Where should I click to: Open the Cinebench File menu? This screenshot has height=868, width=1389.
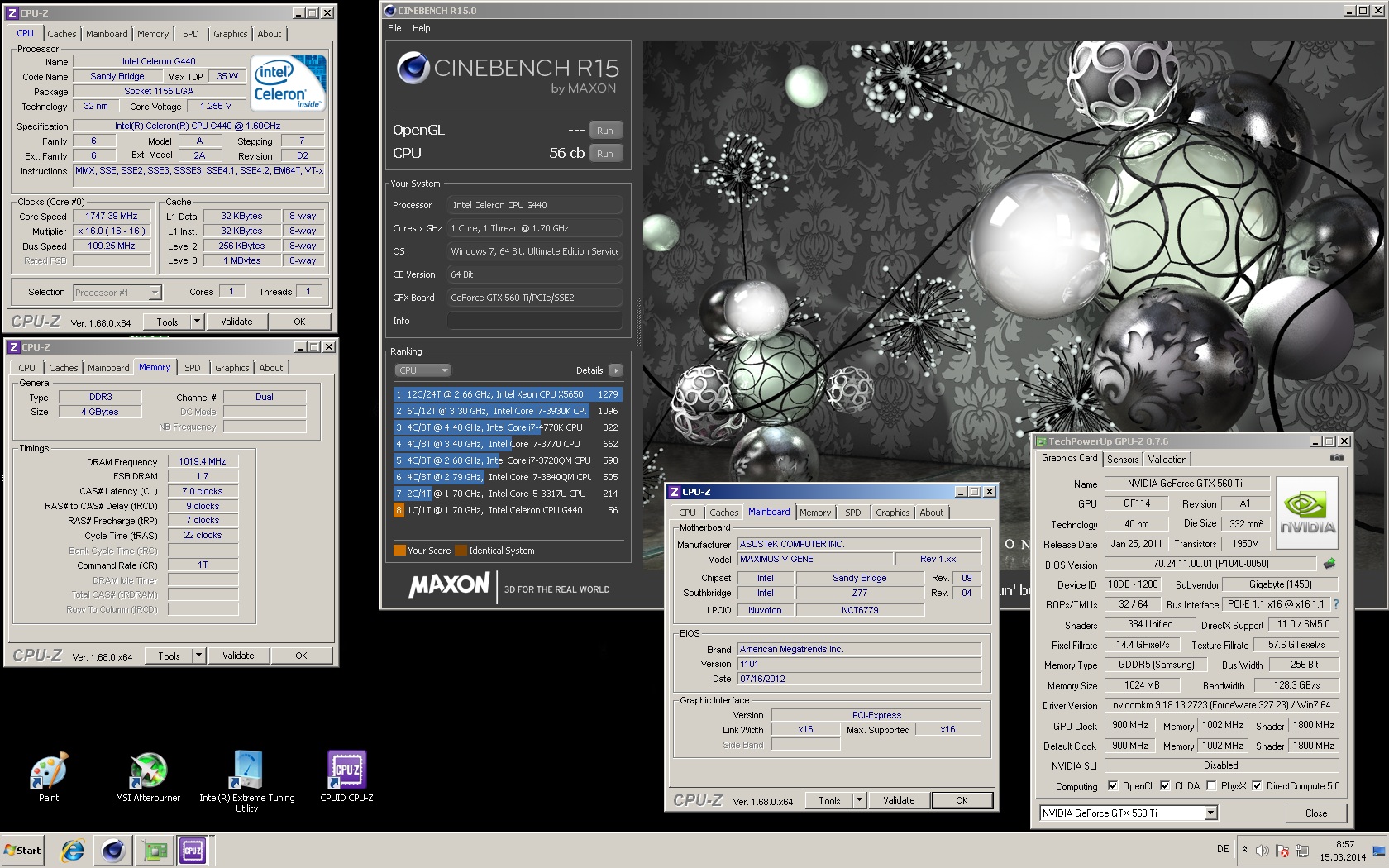[x=394, y=28]
